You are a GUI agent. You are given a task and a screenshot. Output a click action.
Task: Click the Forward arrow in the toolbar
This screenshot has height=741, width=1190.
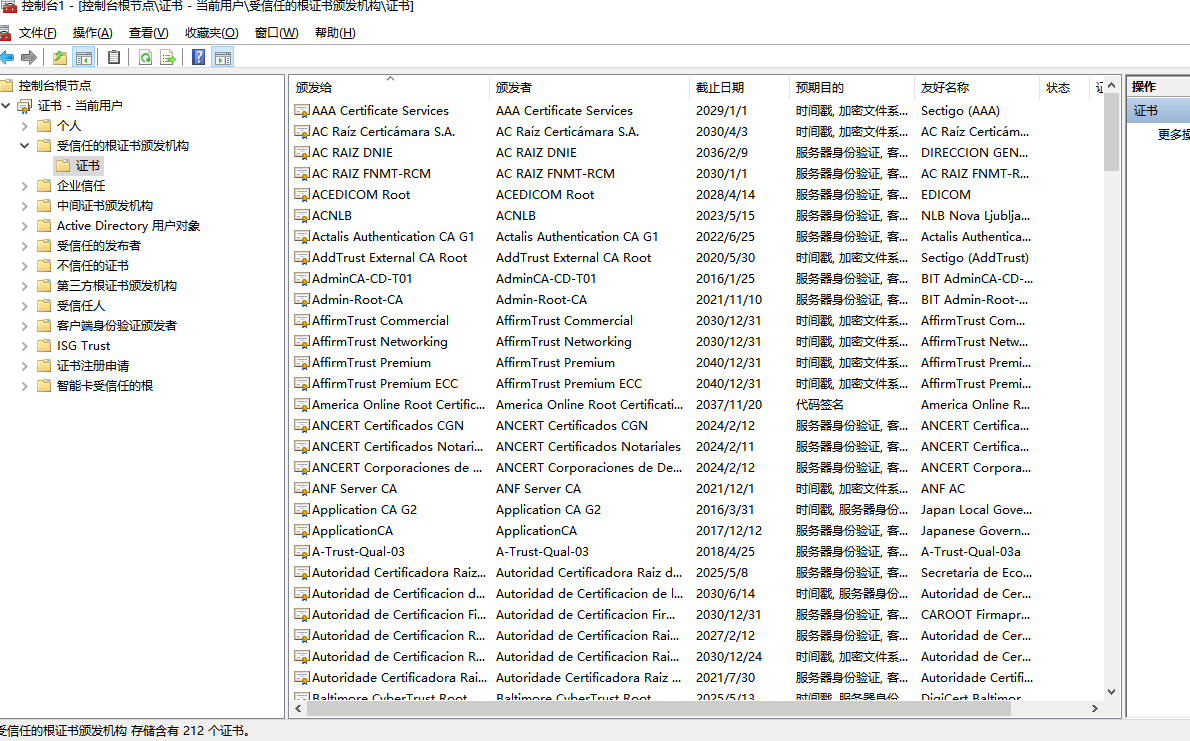point(29,57)
